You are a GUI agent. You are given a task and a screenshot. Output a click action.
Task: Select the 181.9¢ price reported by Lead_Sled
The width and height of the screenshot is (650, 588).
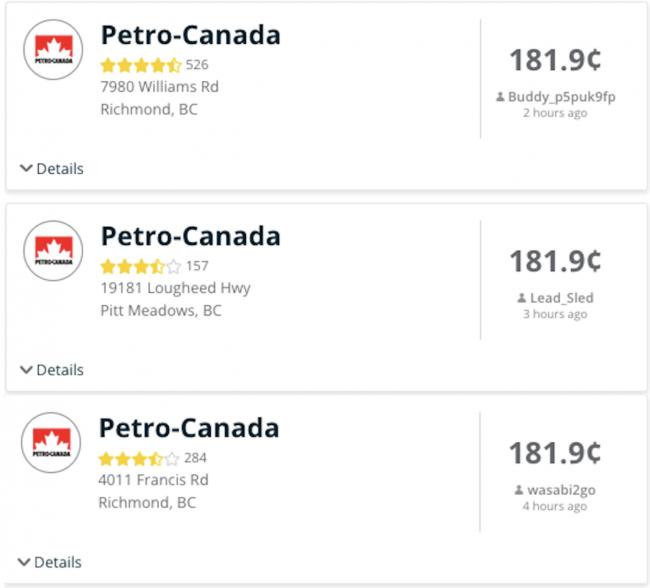555,261
